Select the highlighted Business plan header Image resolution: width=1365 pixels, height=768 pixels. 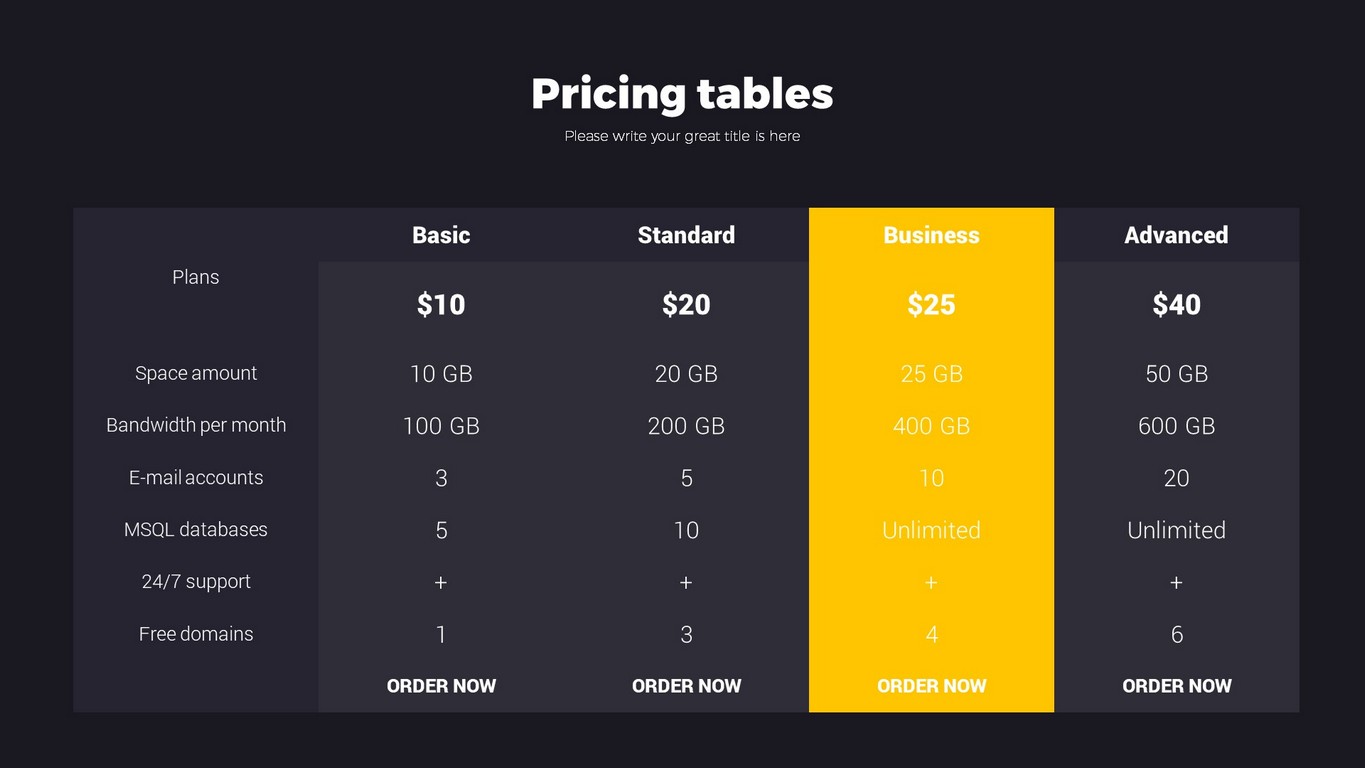point(931,235)
